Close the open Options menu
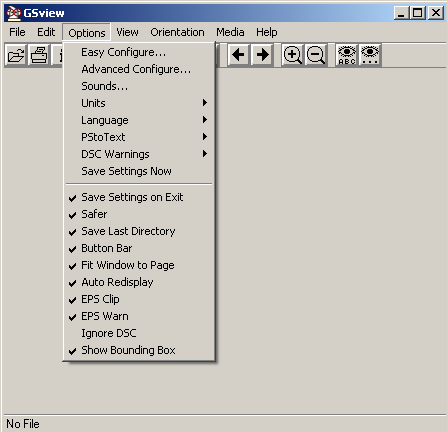The image size is (447, 432). coord(87,33)
